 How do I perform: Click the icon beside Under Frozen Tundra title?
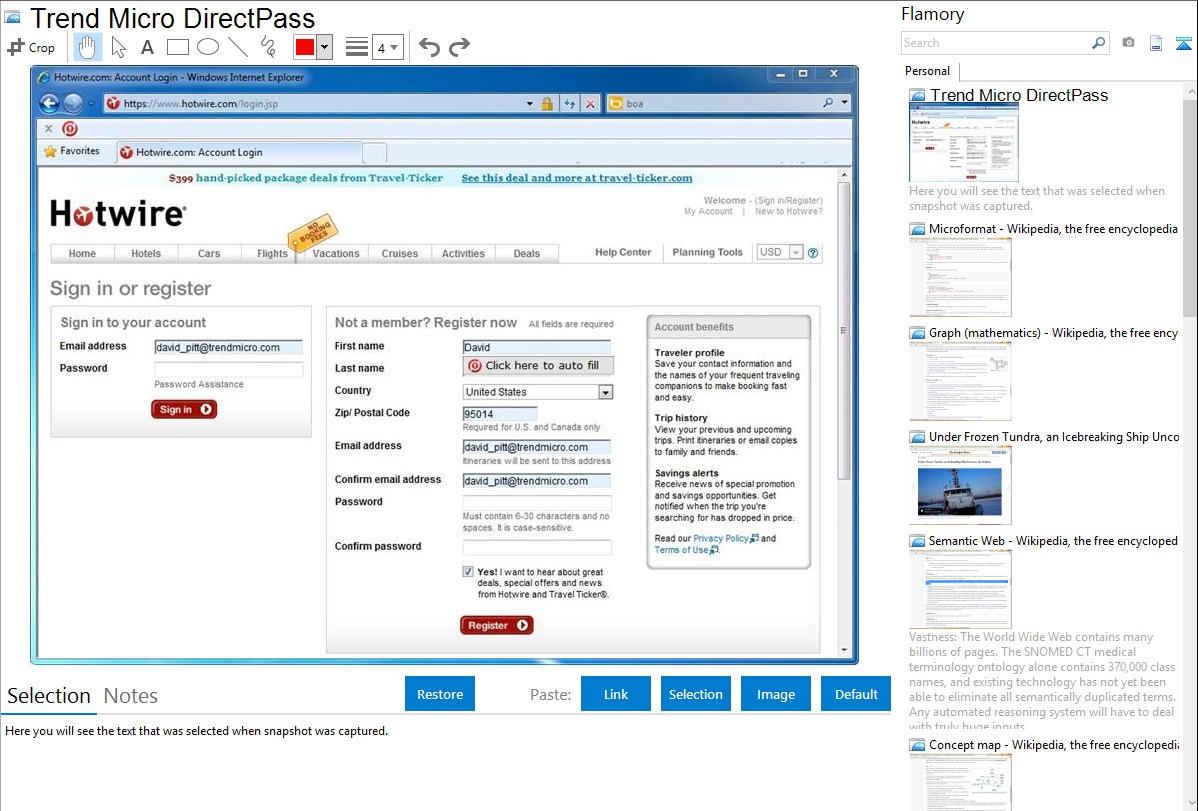coord(917,437)
